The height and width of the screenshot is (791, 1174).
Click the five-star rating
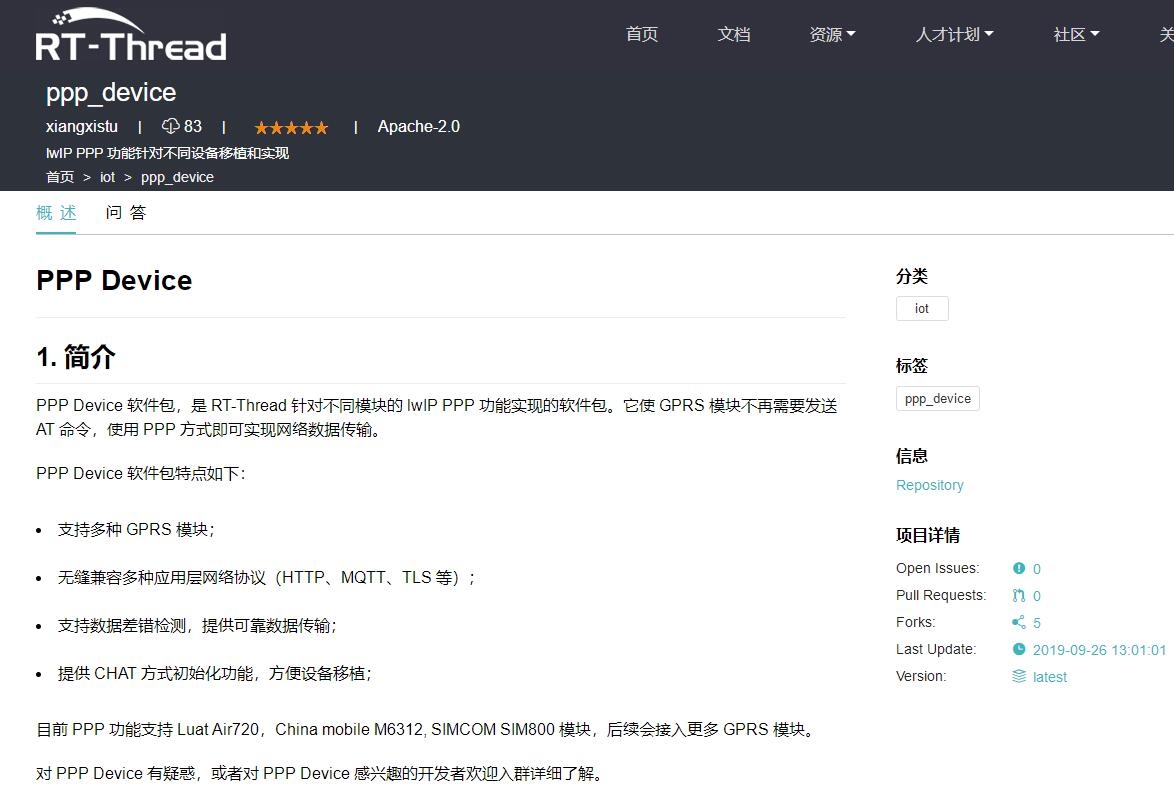[291, 128]
